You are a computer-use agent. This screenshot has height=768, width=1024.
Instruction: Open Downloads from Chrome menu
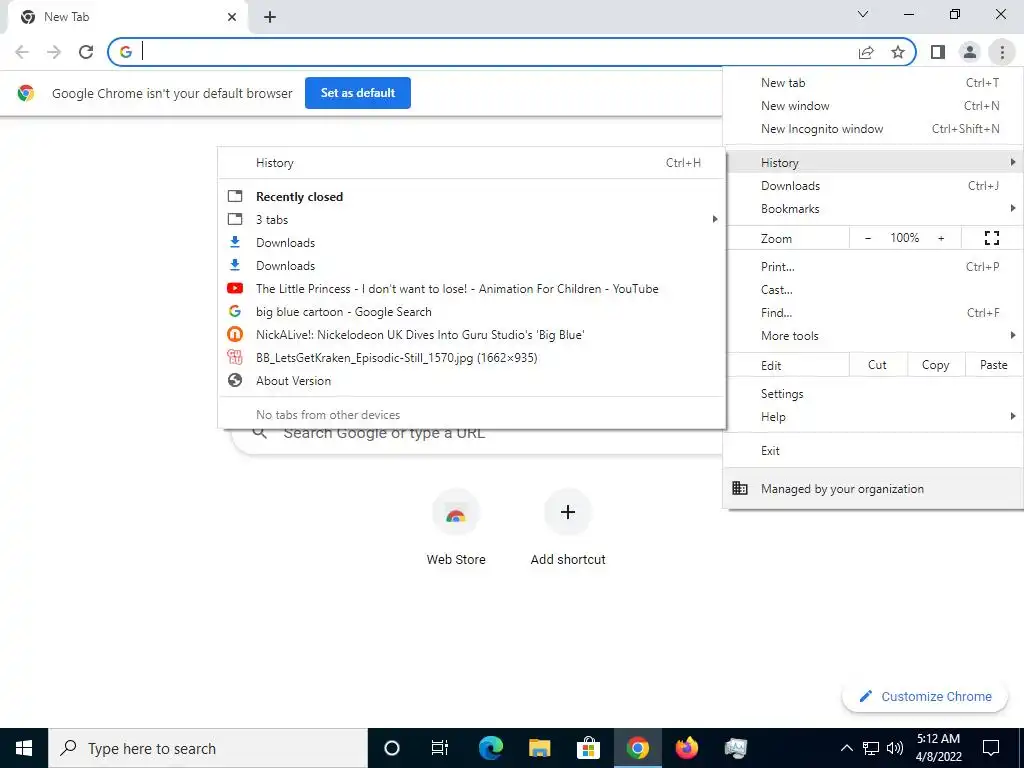[873, 186]
